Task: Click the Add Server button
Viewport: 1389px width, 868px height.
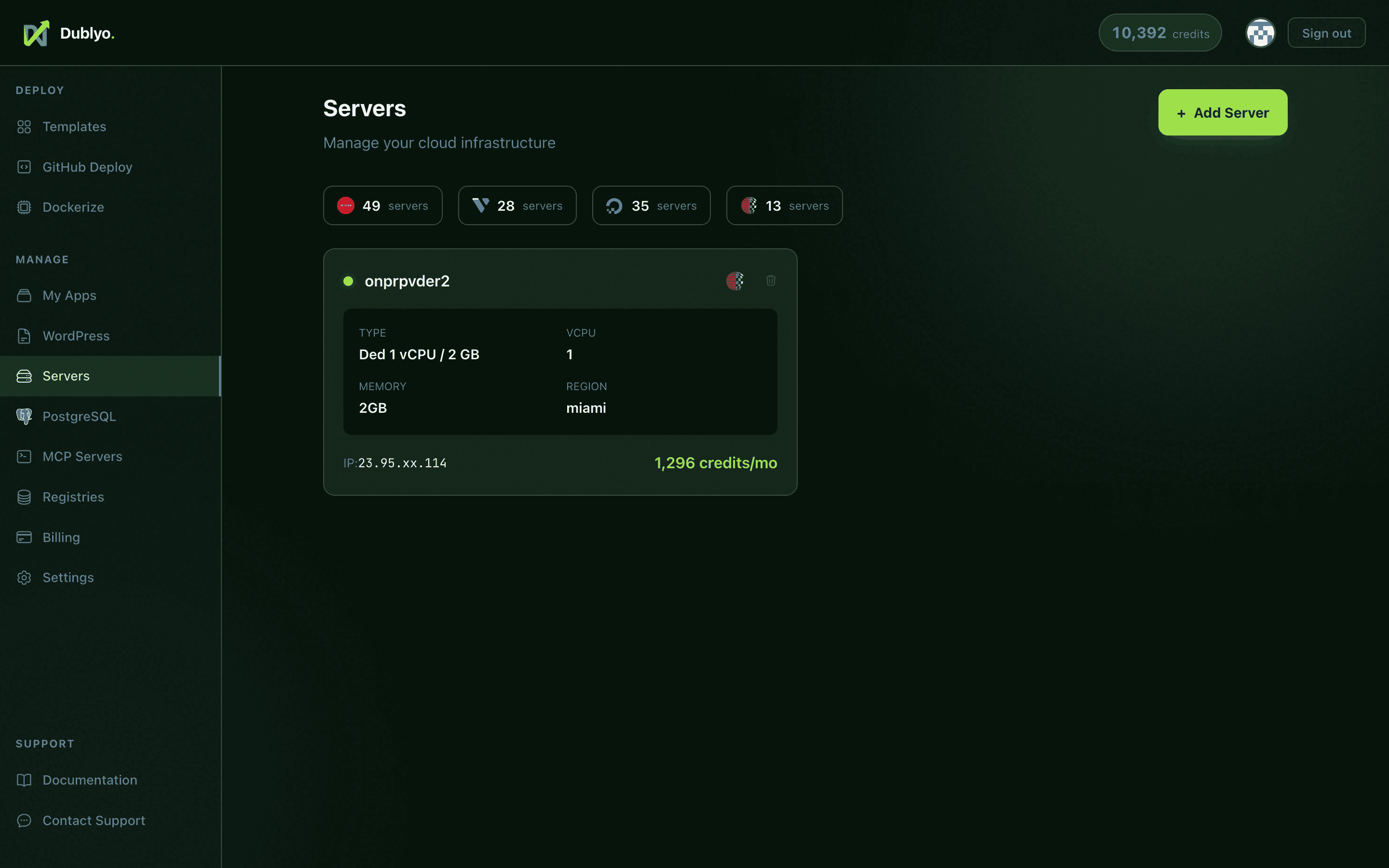Action: (1222, 112)
